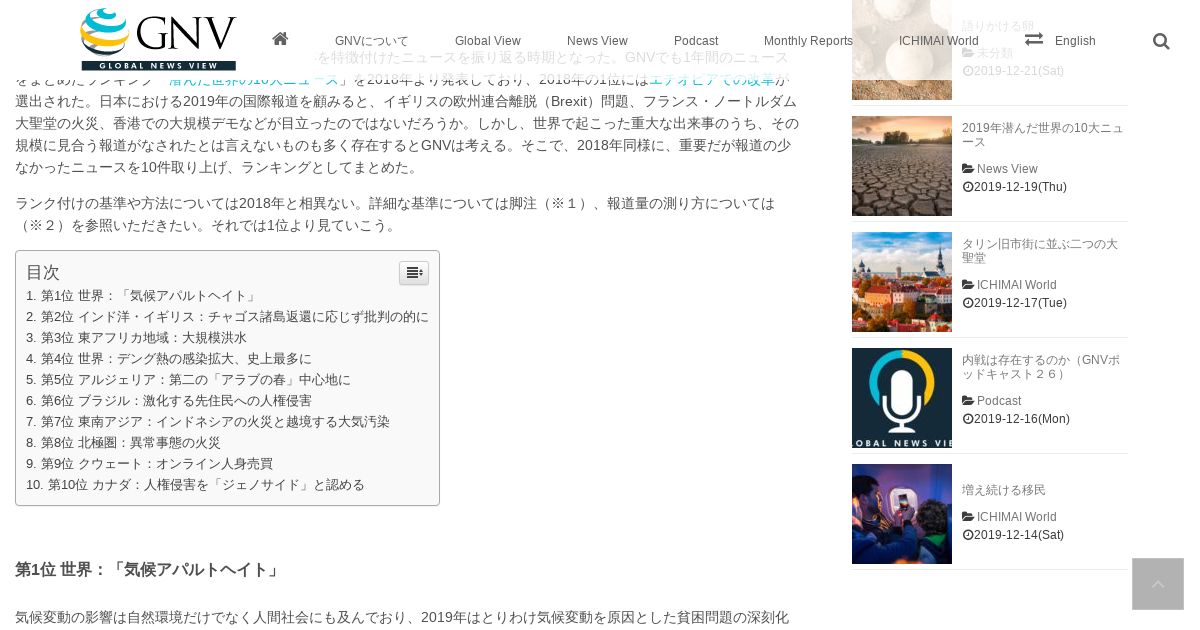The width and height of the screenshot is (1200, 630).
Task: Click the GNV Global News View logo
Action: pyautogui.click(x=158, y=39)
